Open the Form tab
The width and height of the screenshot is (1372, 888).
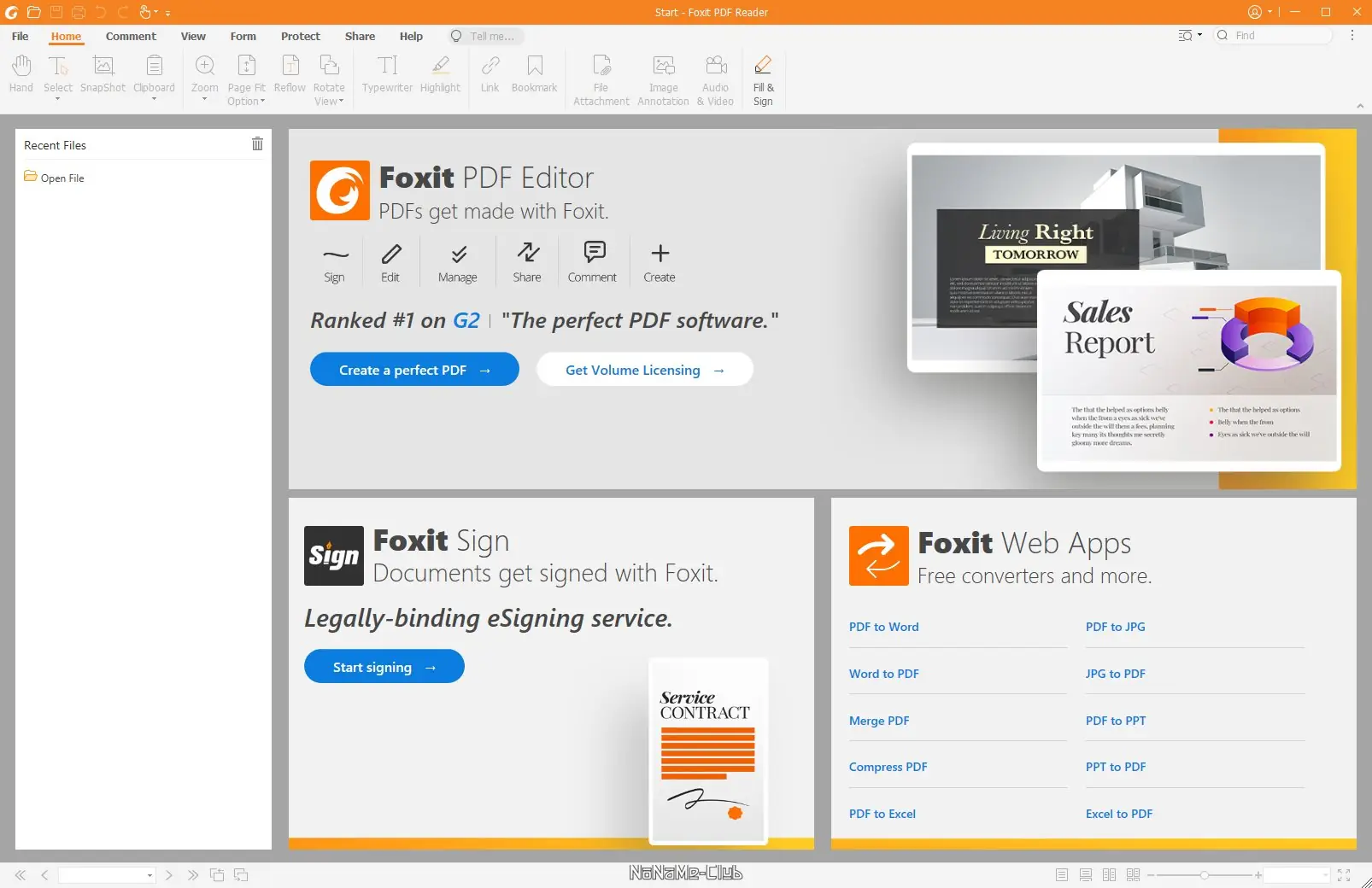(x=243, y=36)
